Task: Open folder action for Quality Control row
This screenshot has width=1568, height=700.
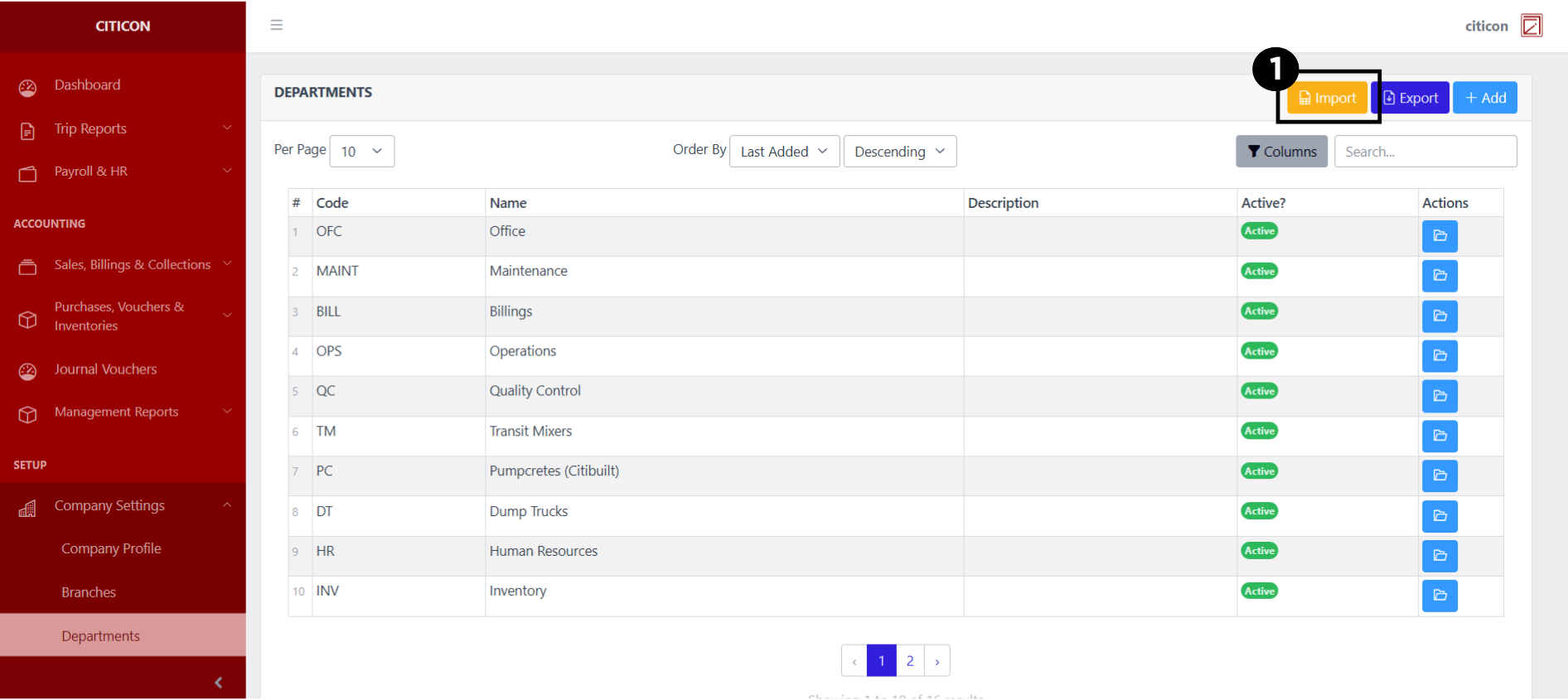Action: pyautogui.click(x=1440, y=396)
